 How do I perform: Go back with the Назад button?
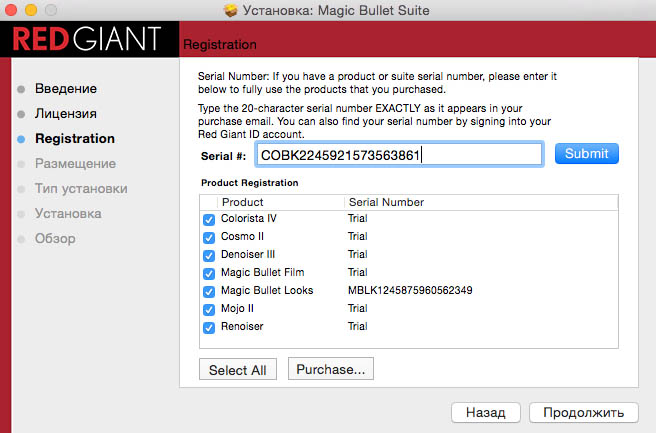click(x=486, y=413)
